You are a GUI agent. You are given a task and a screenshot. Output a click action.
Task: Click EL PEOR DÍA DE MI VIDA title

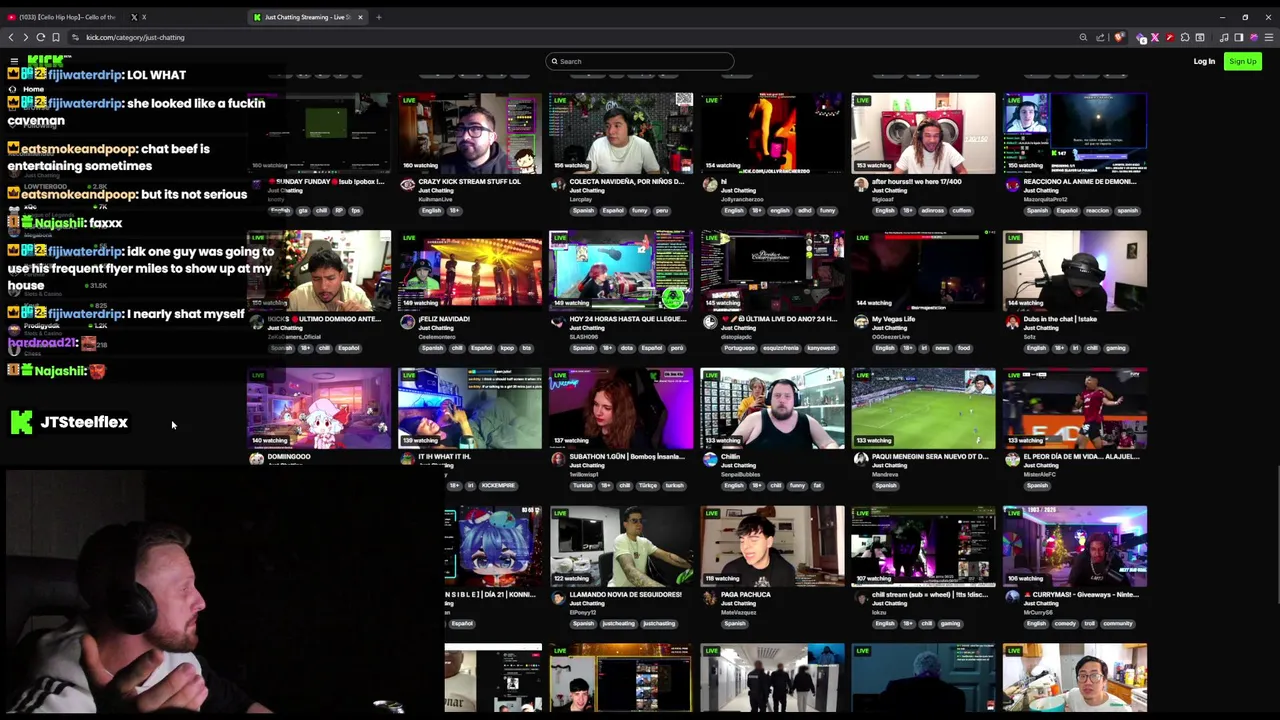coord(1081,456)
